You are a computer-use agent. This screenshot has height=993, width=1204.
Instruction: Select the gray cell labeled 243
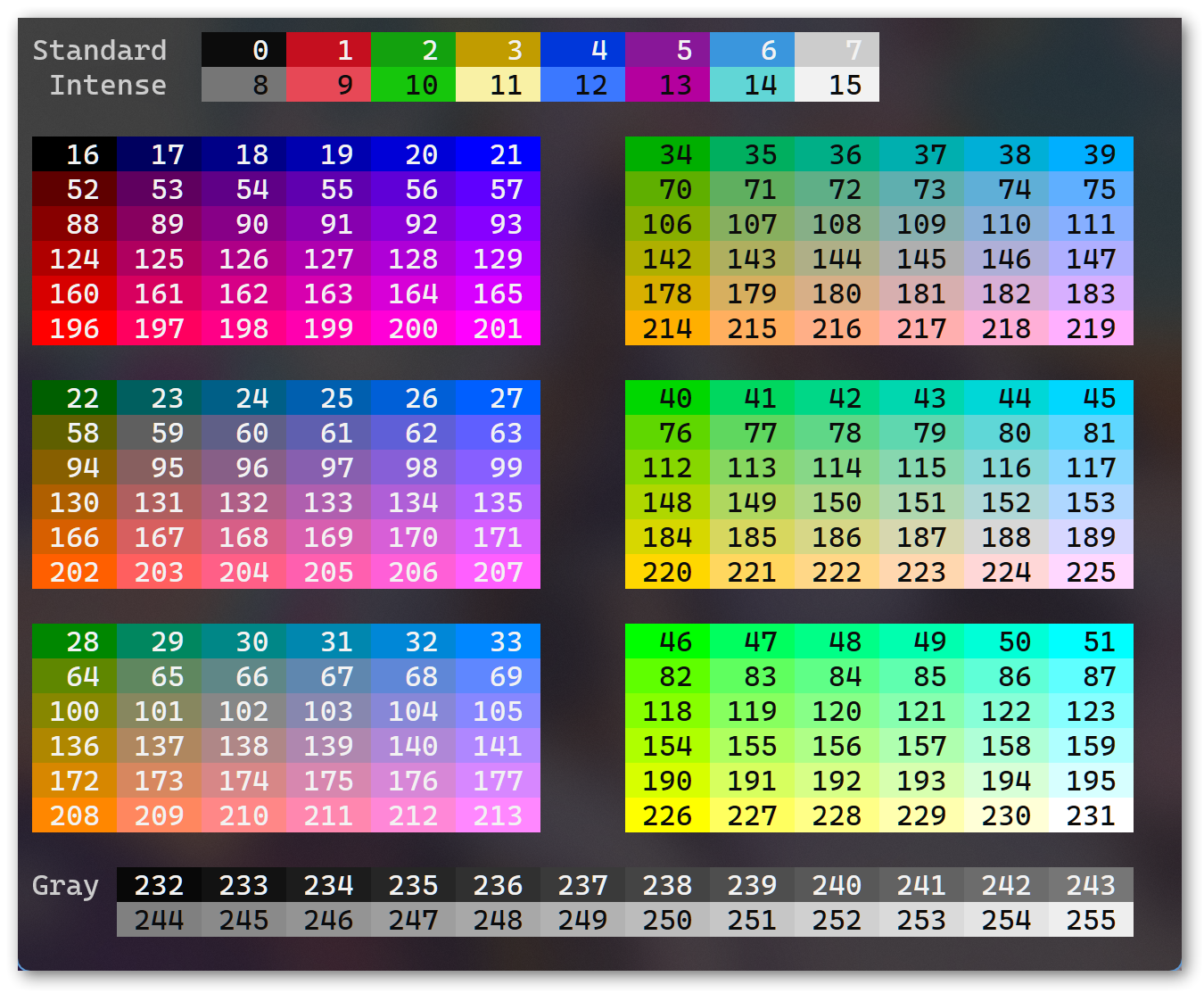tap(1091, 885)
